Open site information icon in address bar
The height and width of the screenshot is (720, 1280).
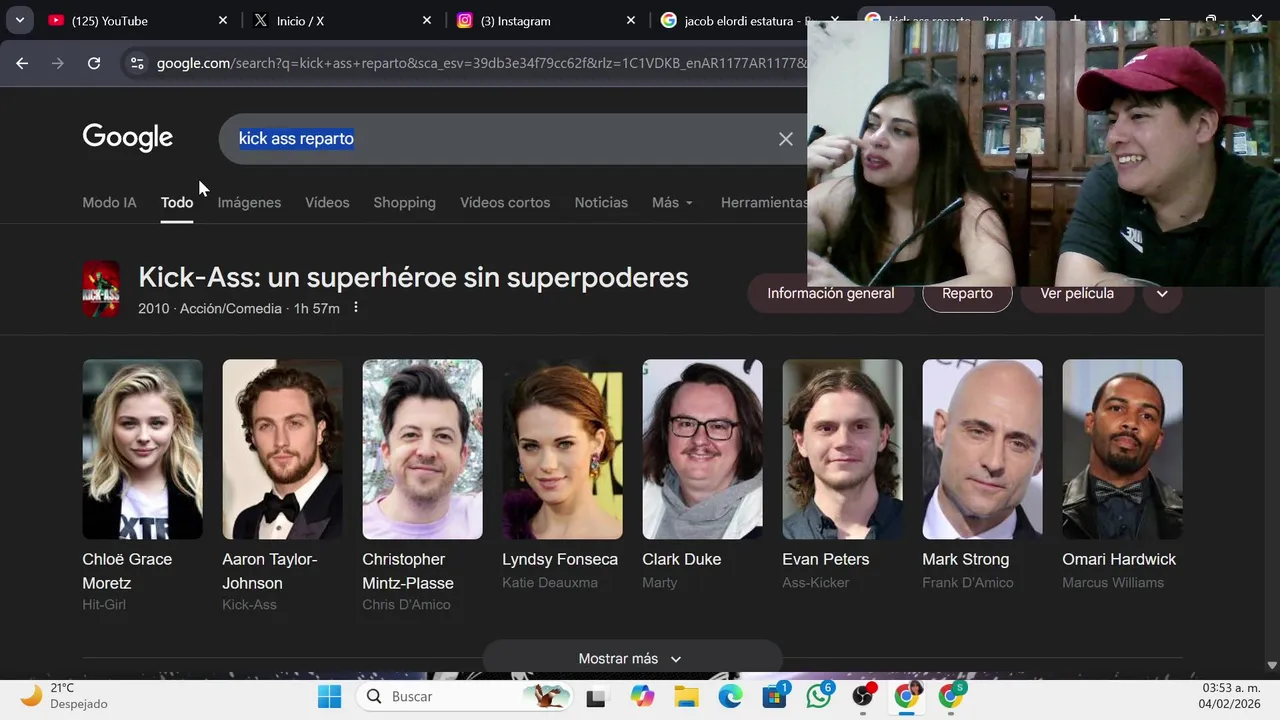tap(137, 63)
